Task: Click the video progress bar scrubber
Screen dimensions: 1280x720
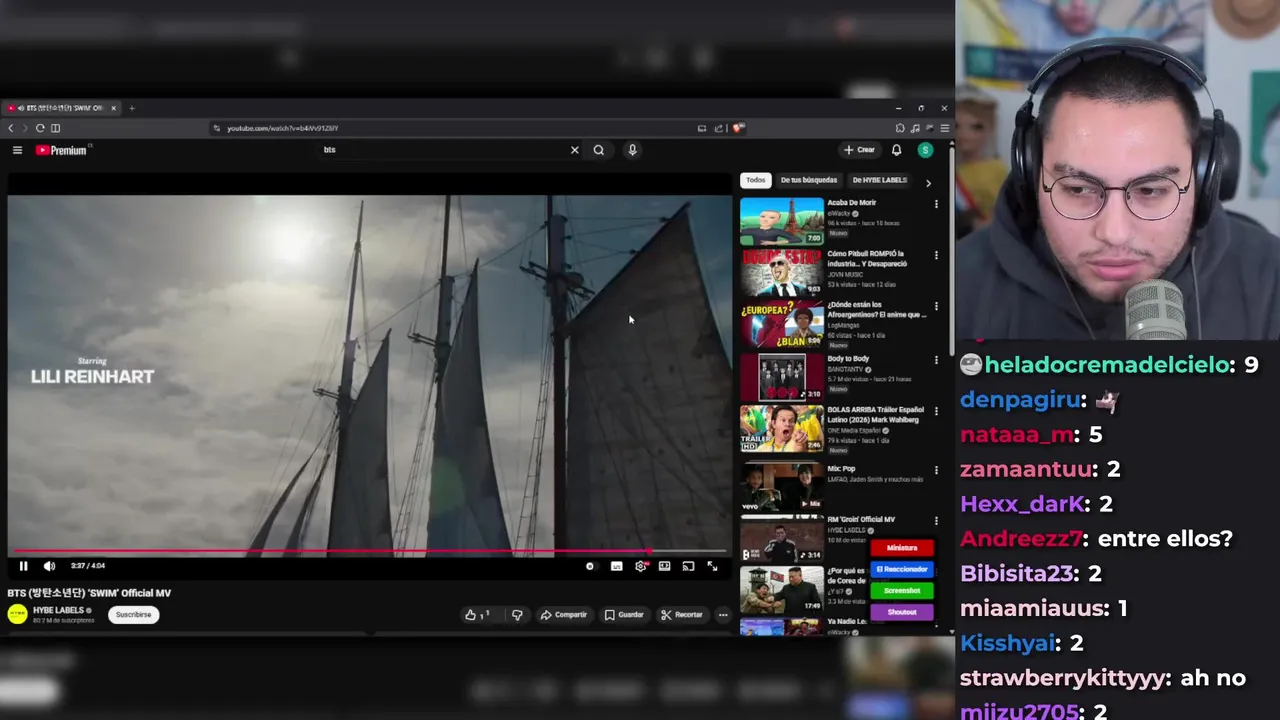Action: coord(650,551)
